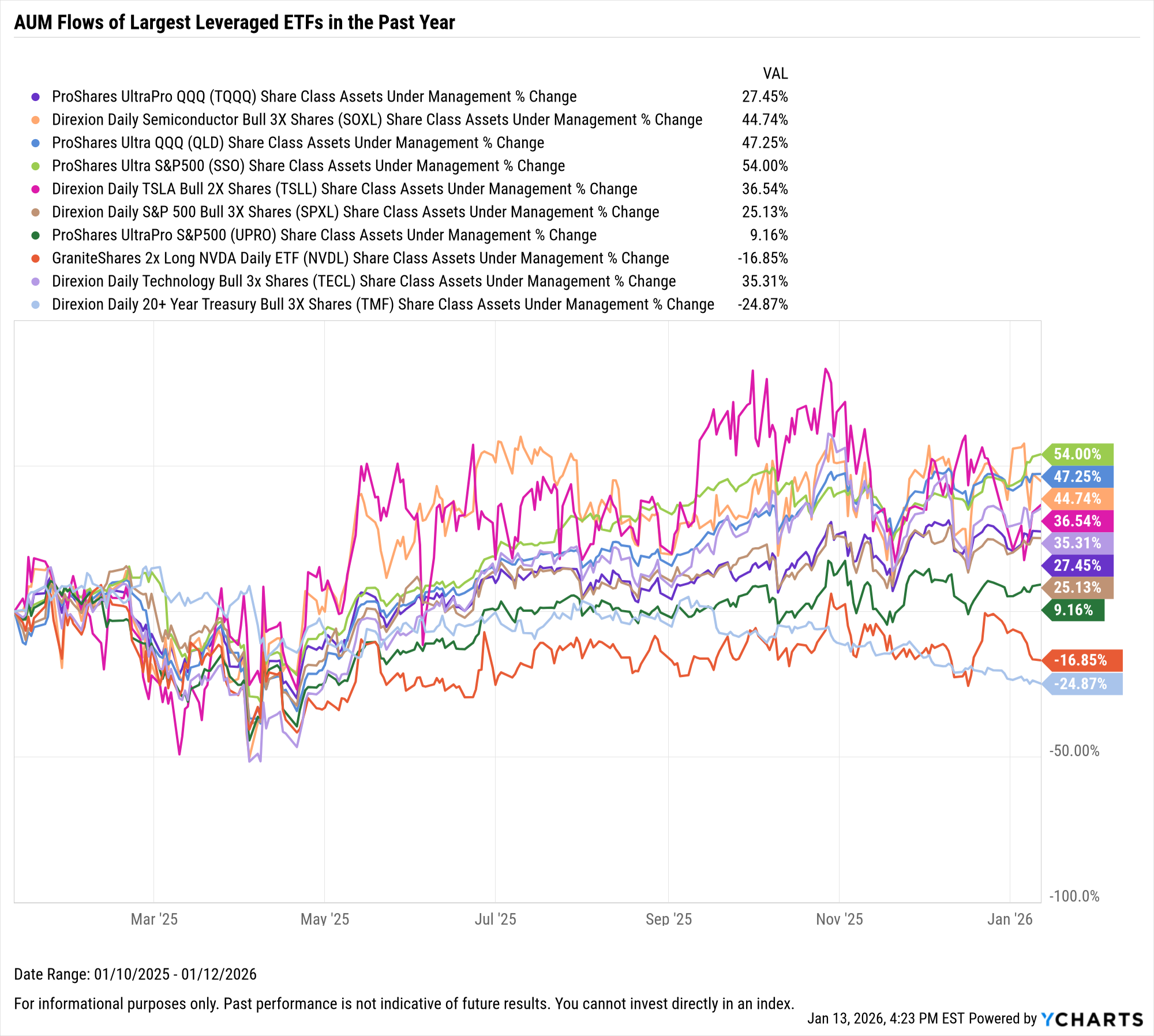Click the chart title about leveraged ETFs
Viewport: 1154px width, 1036px height.
click(x=234, y=23)
